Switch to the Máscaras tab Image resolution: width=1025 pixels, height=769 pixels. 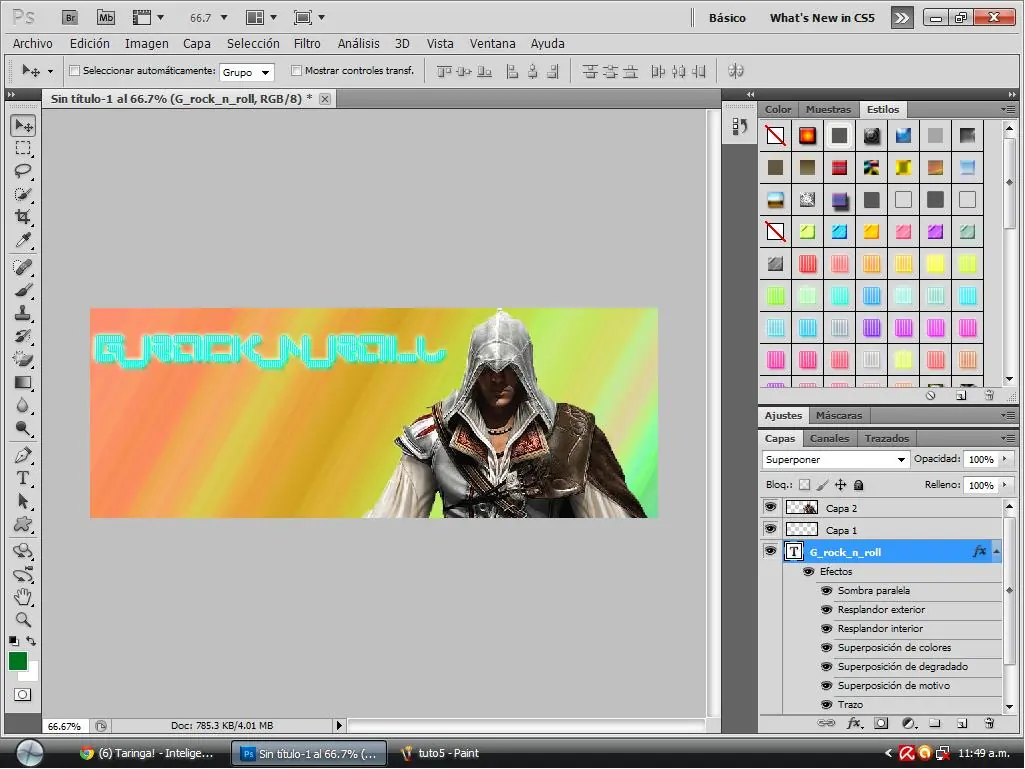click(839, 415)
